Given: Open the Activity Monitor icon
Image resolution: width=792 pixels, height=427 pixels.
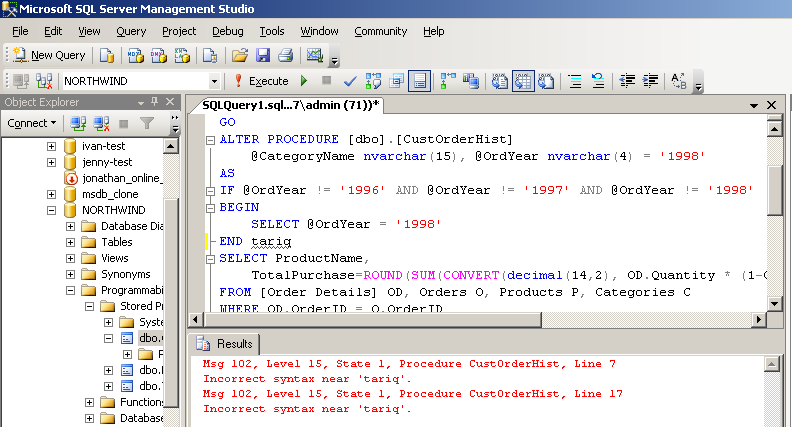Looking at the screenshot, I should point(315,55).
